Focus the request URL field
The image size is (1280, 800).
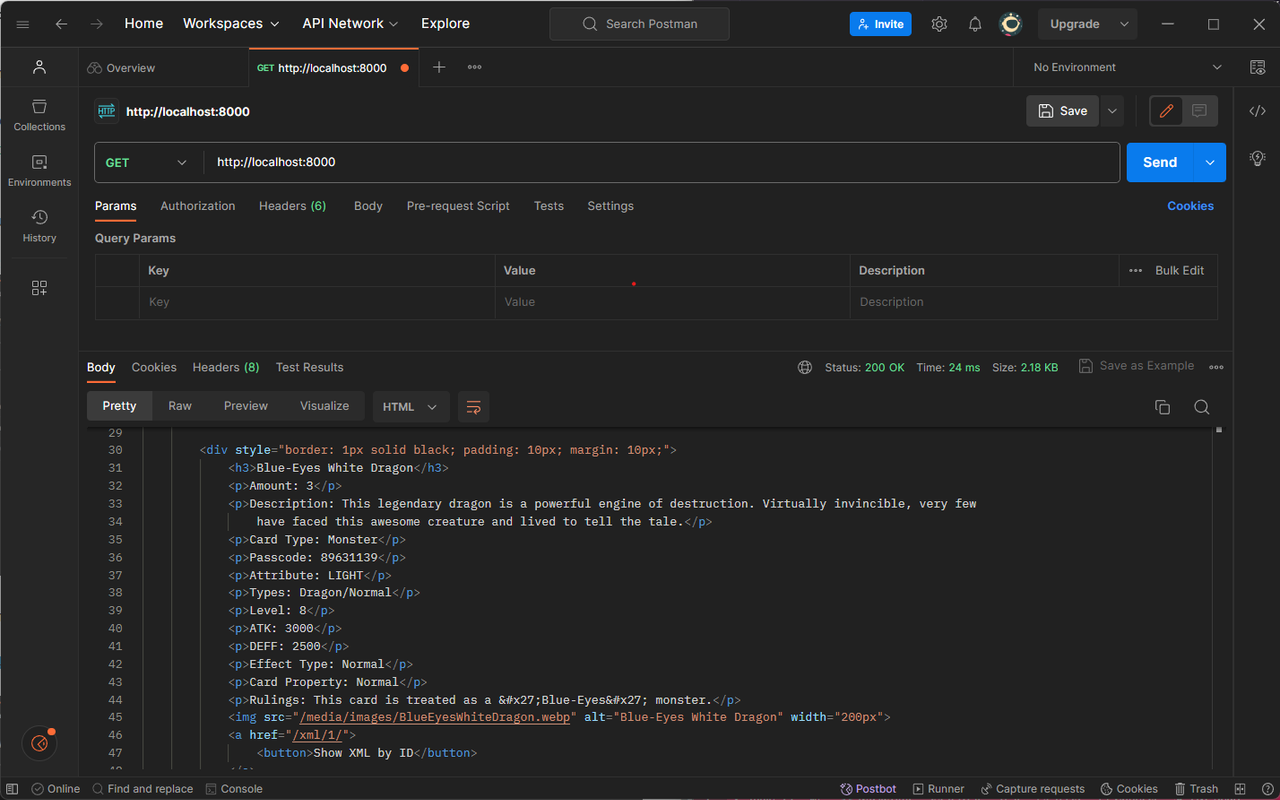661,162
